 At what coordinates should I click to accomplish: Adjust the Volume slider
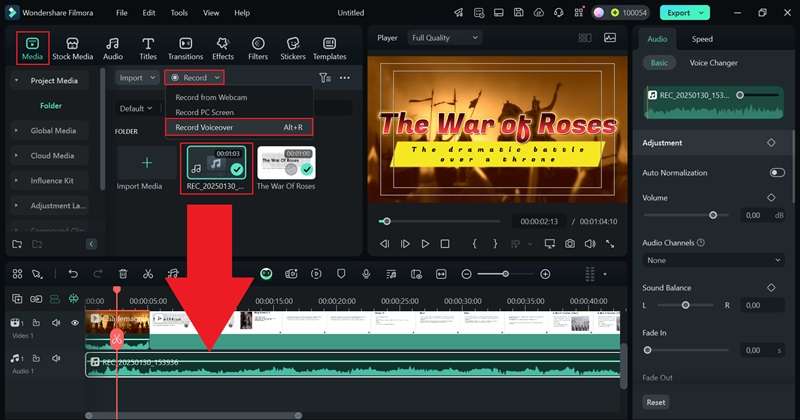point(687,215)
